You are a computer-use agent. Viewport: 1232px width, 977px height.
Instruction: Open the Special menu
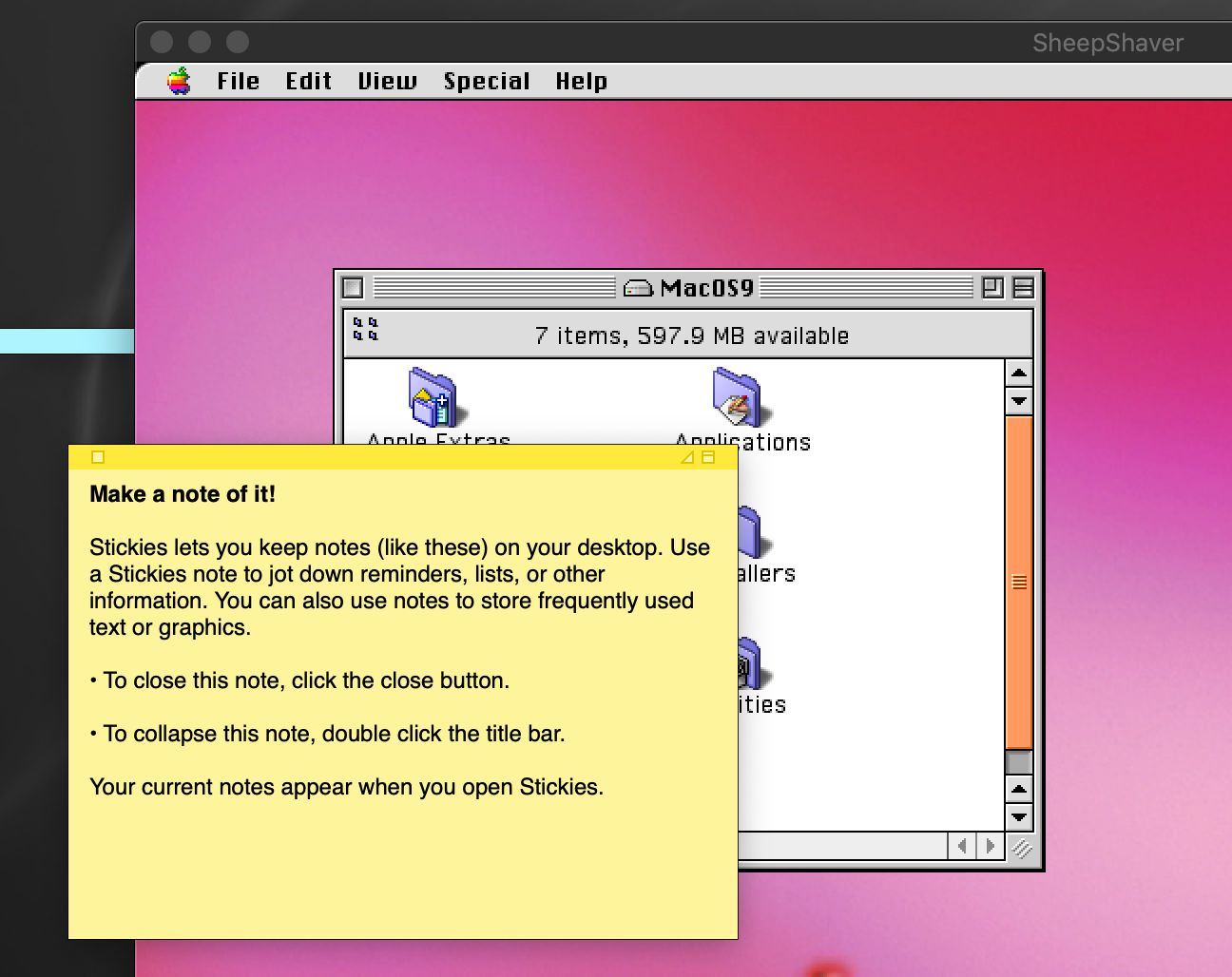pyautogui.click(x=487, y=81)
